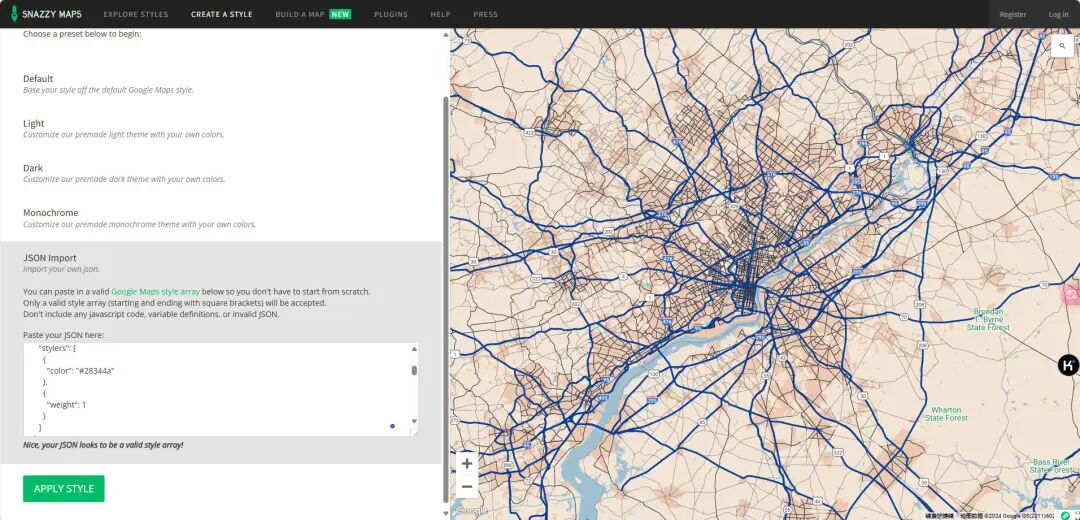The width and height of the screenshot is (1080, 520).
Task: Open the Google Maps style array link
Action: pyautogui.click(x=156, y=291)
